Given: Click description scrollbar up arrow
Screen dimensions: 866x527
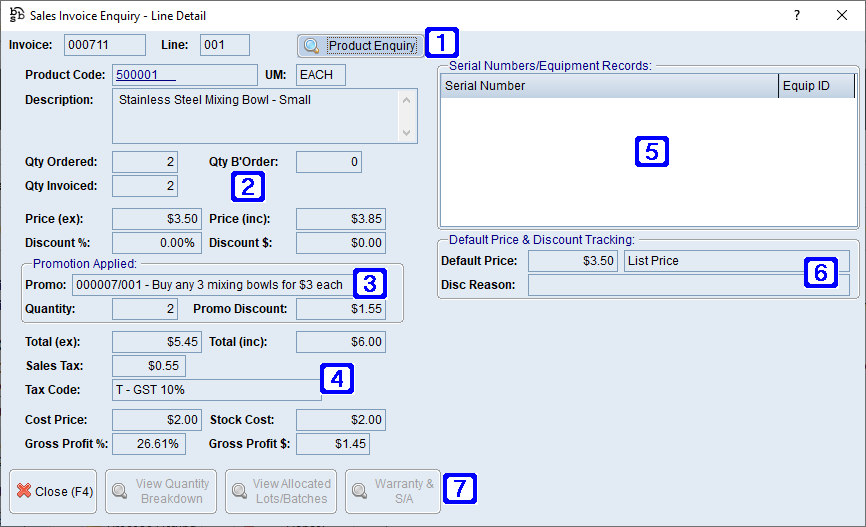Looking at the screenshot, I should point(406,100).
